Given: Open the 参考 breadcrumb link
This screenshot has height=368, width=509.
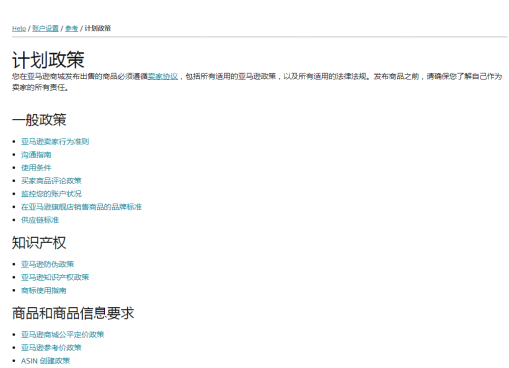Looking at the screenshot, I should [x=71, y=28].
